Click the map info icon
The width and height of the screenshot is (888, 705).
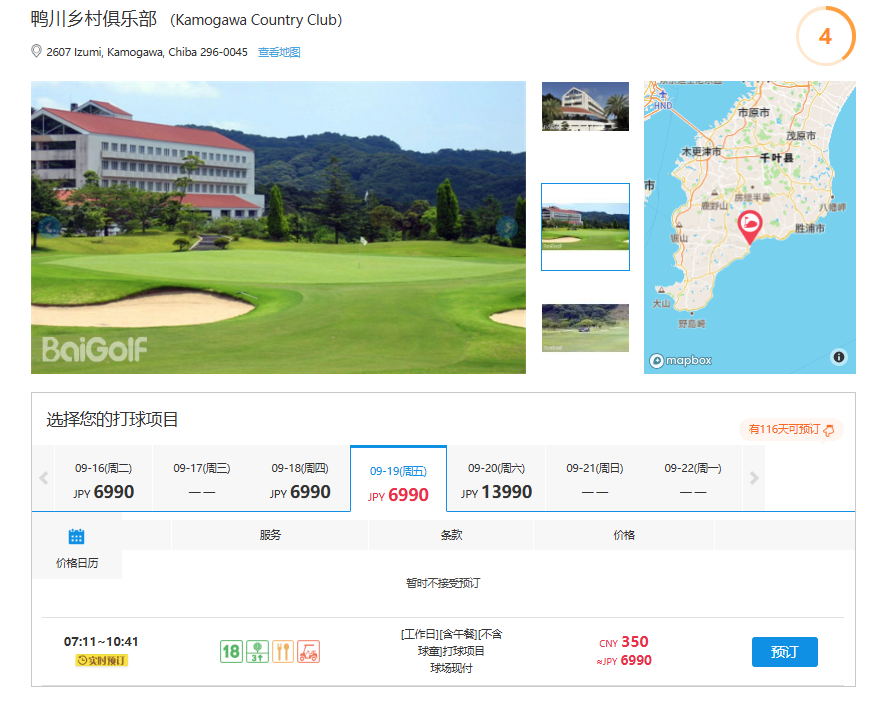(x=838, y=357)
